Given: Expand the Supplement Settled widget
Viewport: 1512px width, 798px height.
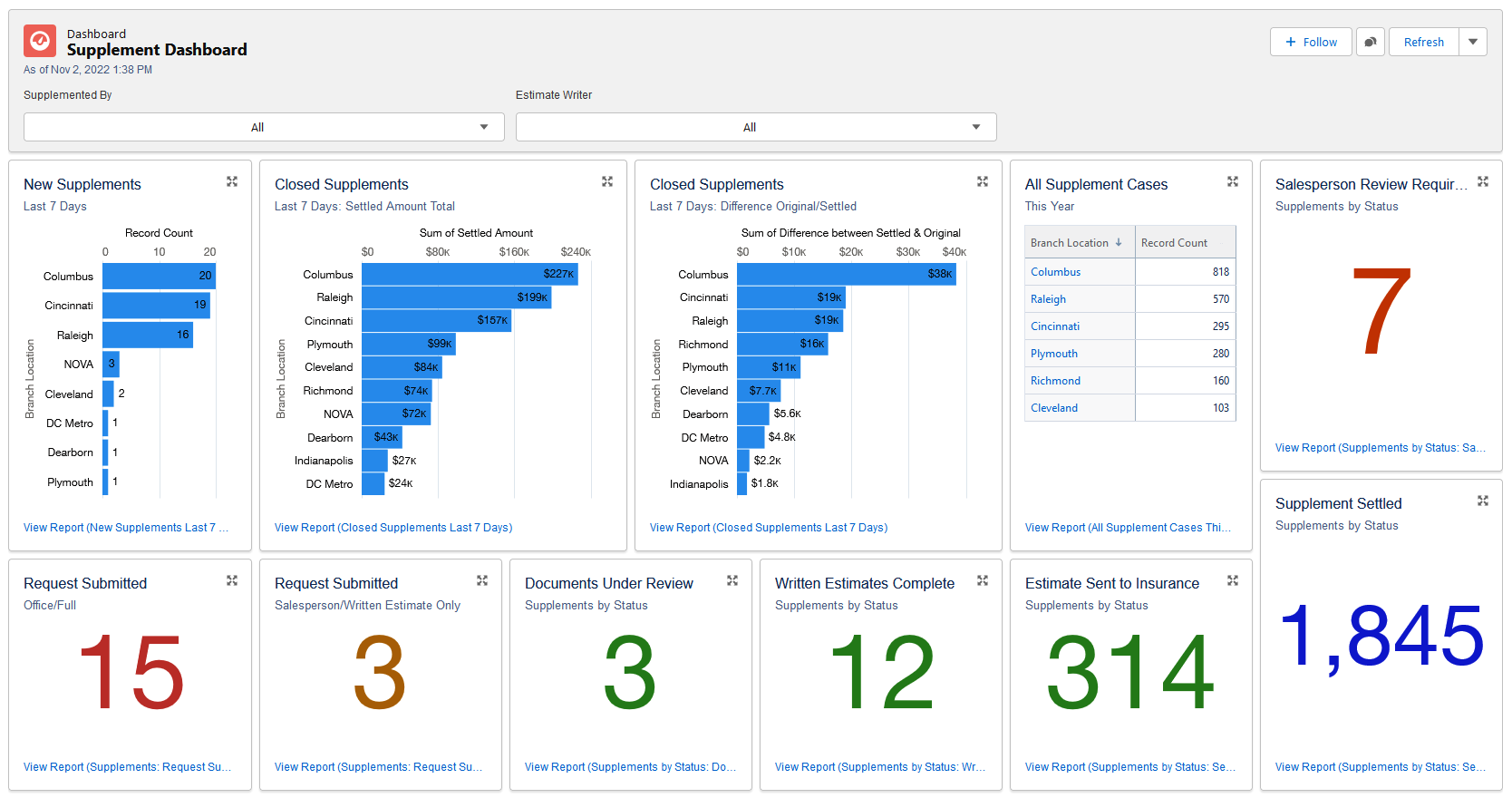Looking at the screenshot, I should point(1483,501).
